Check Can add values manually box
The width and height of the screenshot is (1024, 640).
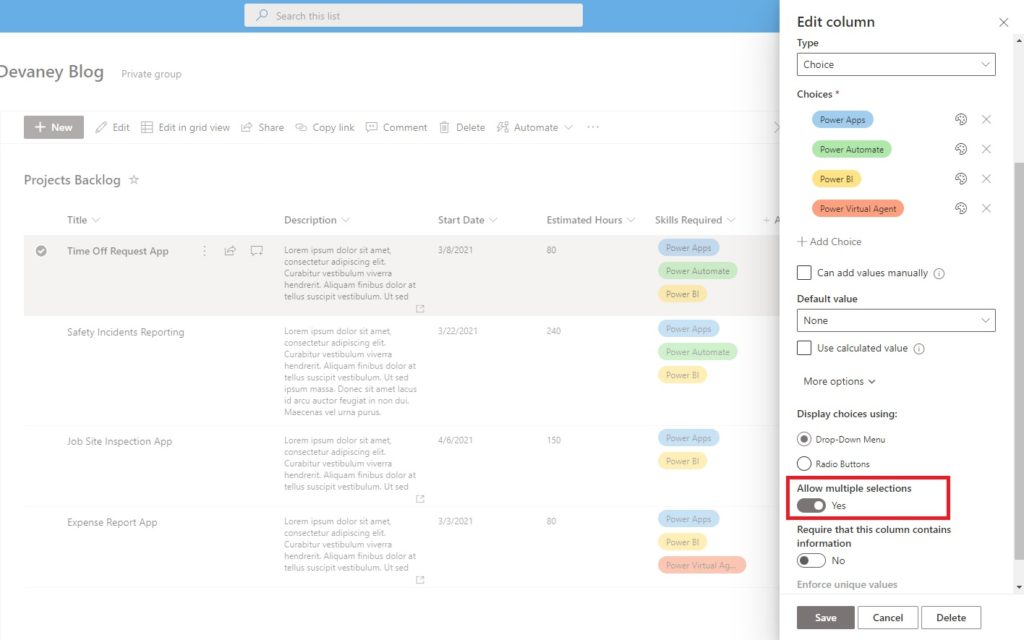pos(804,273)
